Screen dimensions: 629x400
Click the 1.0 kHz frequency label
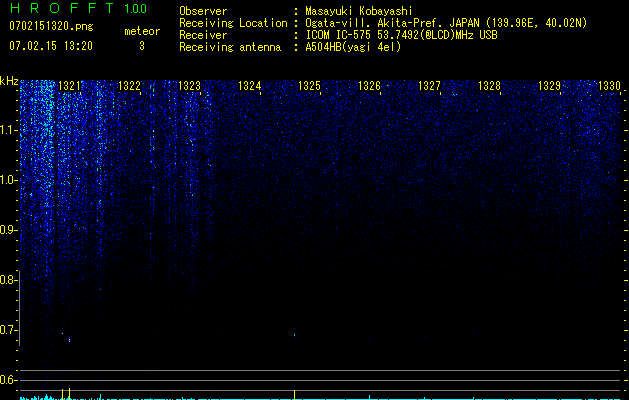coord(7,180)
